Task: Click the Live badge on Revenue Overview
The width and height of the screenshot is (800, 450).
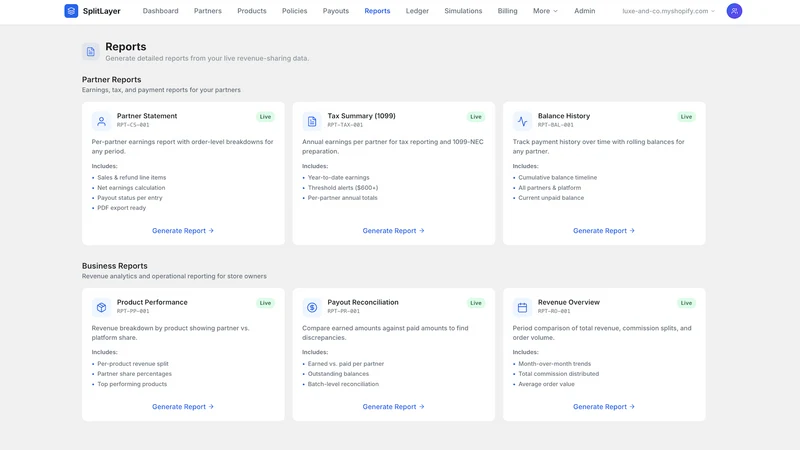Action: 686,303
